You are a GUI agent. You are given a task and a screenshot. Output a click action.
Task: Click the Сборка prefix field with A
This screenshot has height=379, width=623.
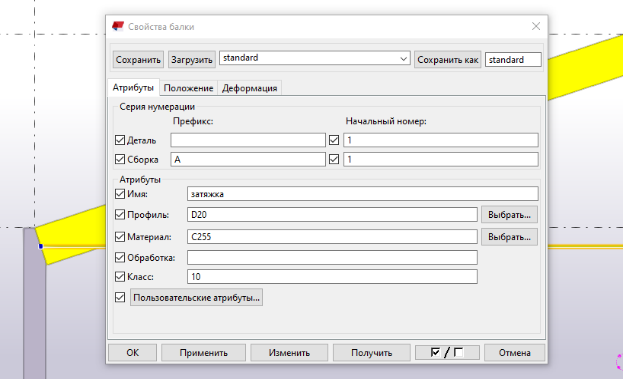click(248, 159)
